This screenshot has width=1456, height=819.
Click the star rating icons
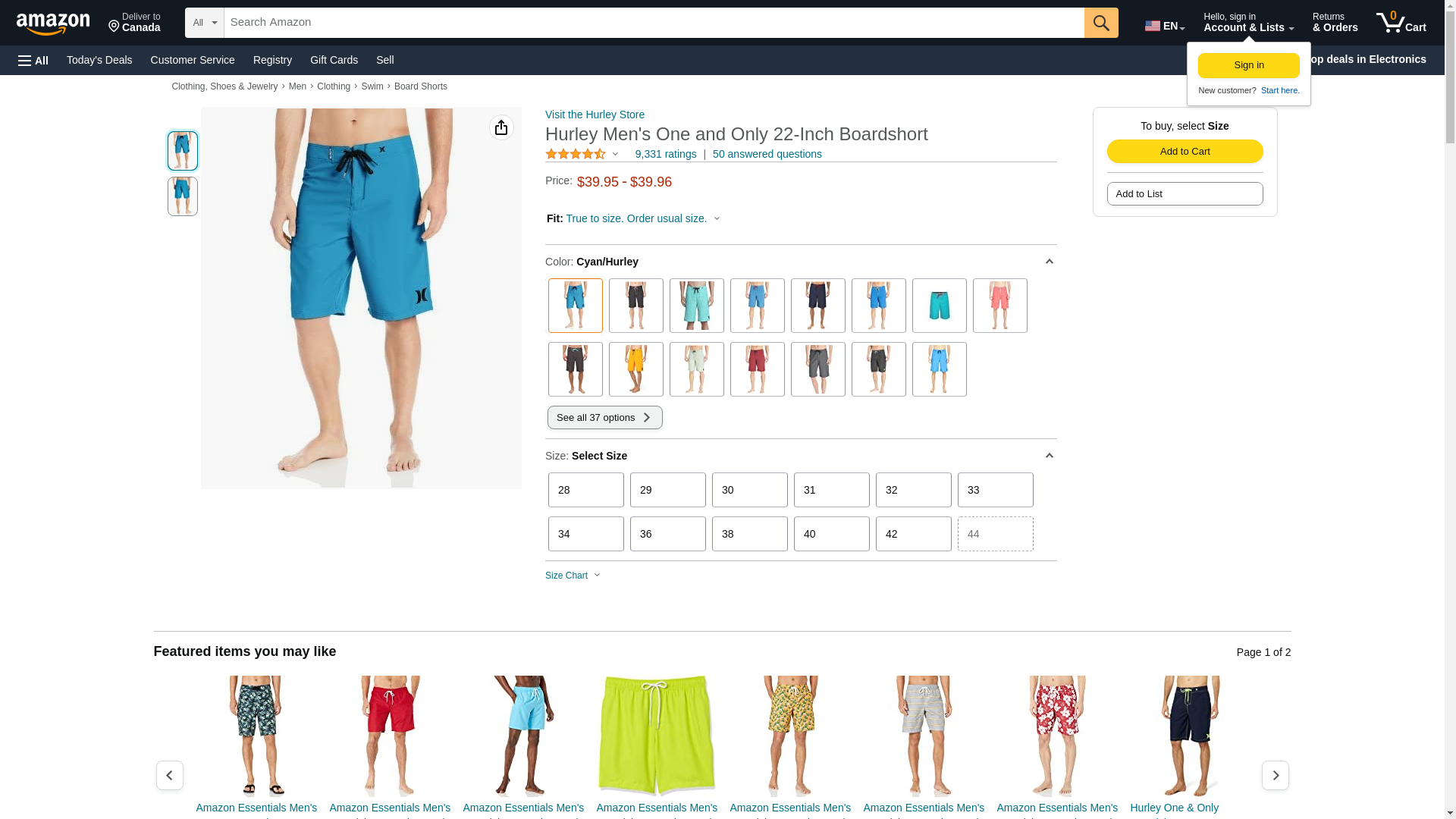[576, 154]
